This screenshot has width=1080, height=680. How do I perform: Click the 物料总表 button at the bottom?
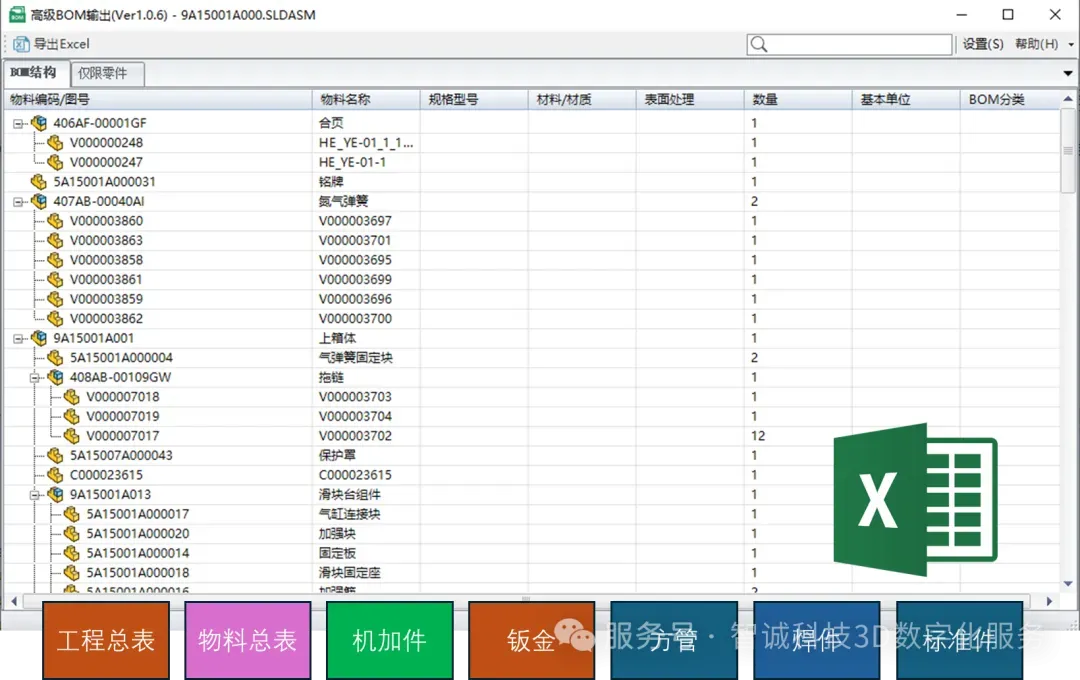click(x=247, y=640)
